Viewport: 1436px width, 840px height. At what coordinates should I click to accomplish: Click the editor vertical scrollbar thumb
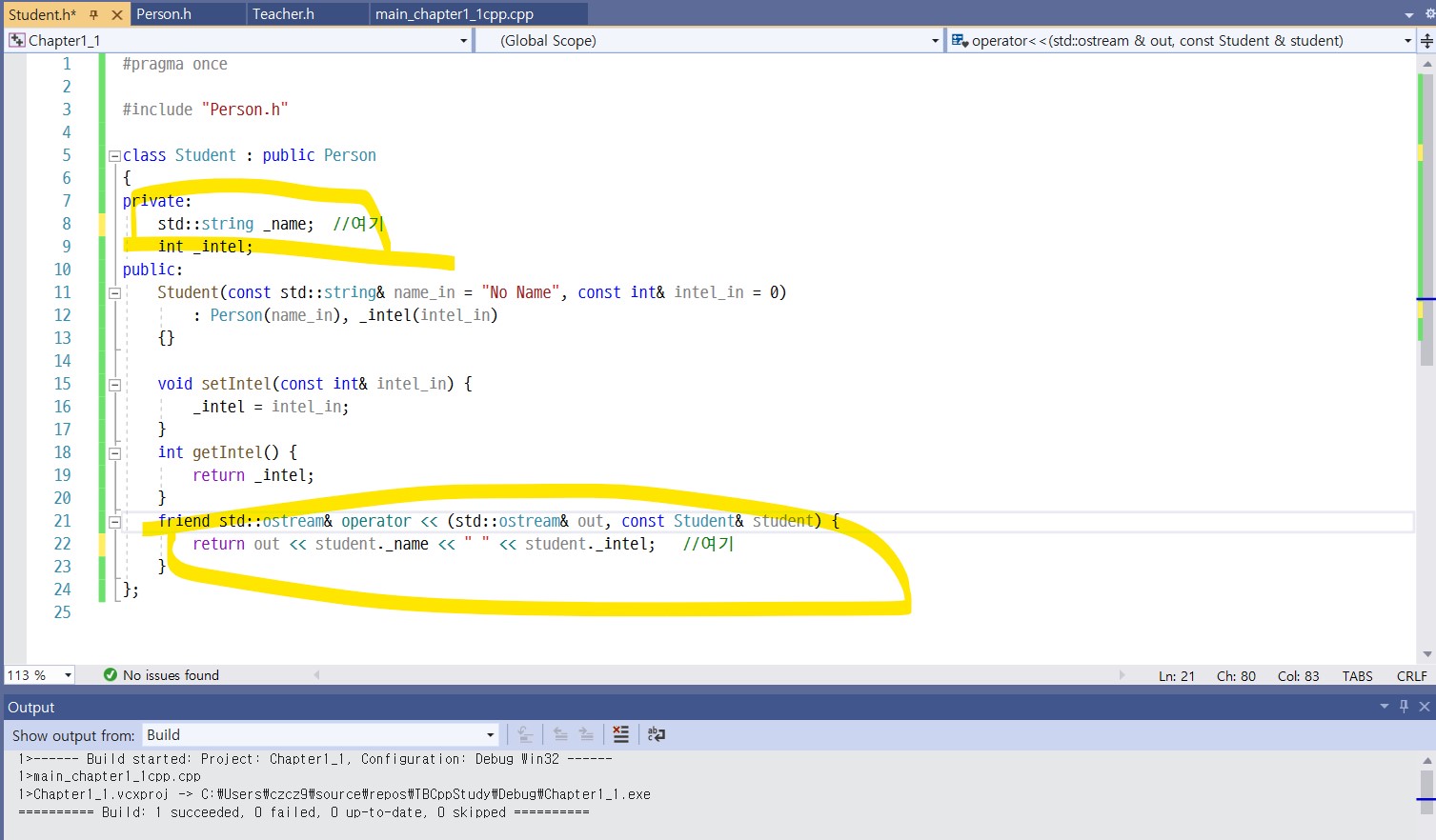point(1426,219)
